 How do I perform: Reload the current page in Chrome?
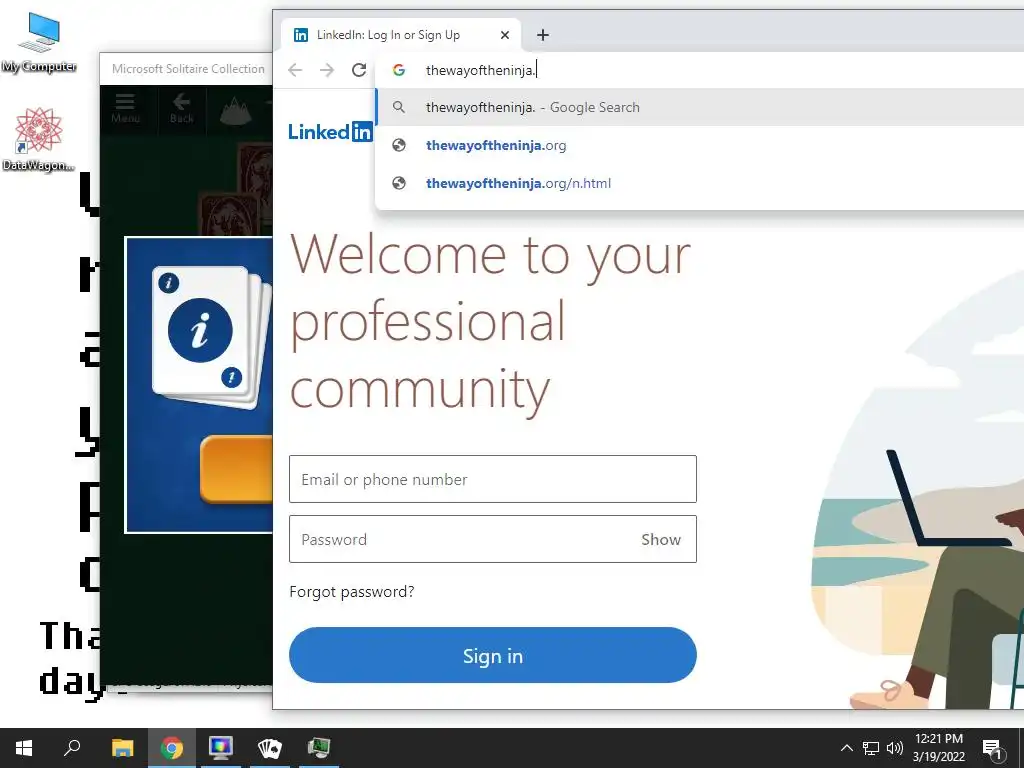click(x=359, y=70)
